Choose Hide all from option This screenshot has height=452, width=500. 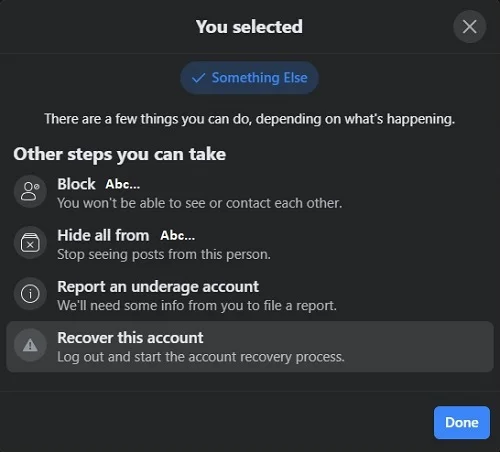pos(250,244)
